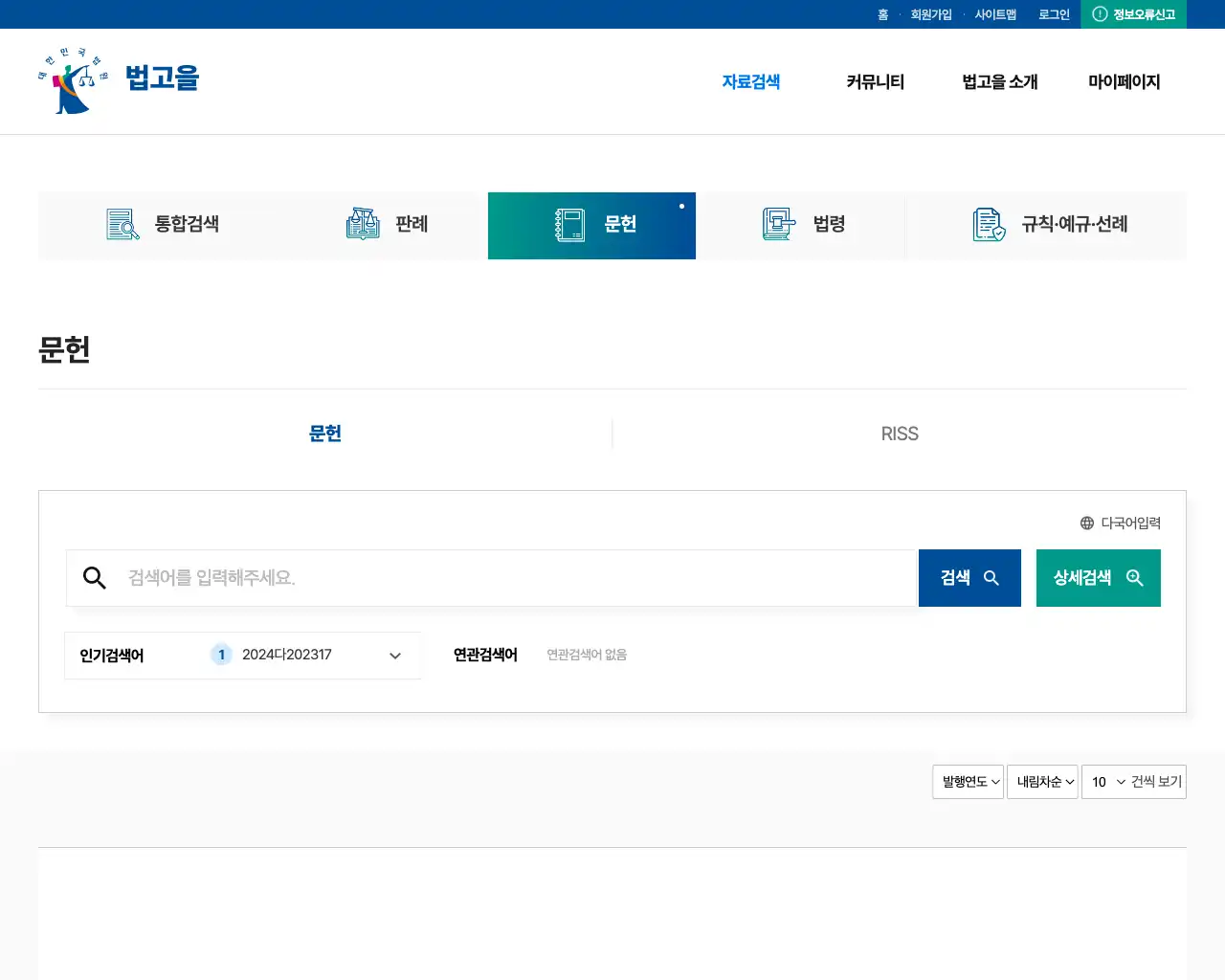Select the 문헌 category tab
The width and height of the screenshot is (1225, 980).
591,225
